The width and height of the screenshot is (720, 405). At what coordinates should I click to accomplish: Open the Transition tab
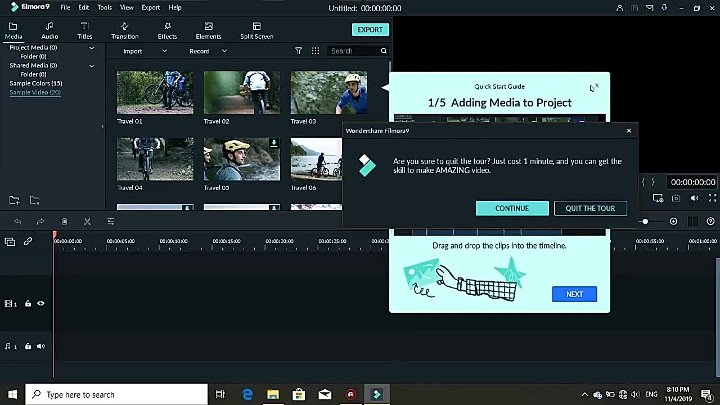click(x=125, y=30)
